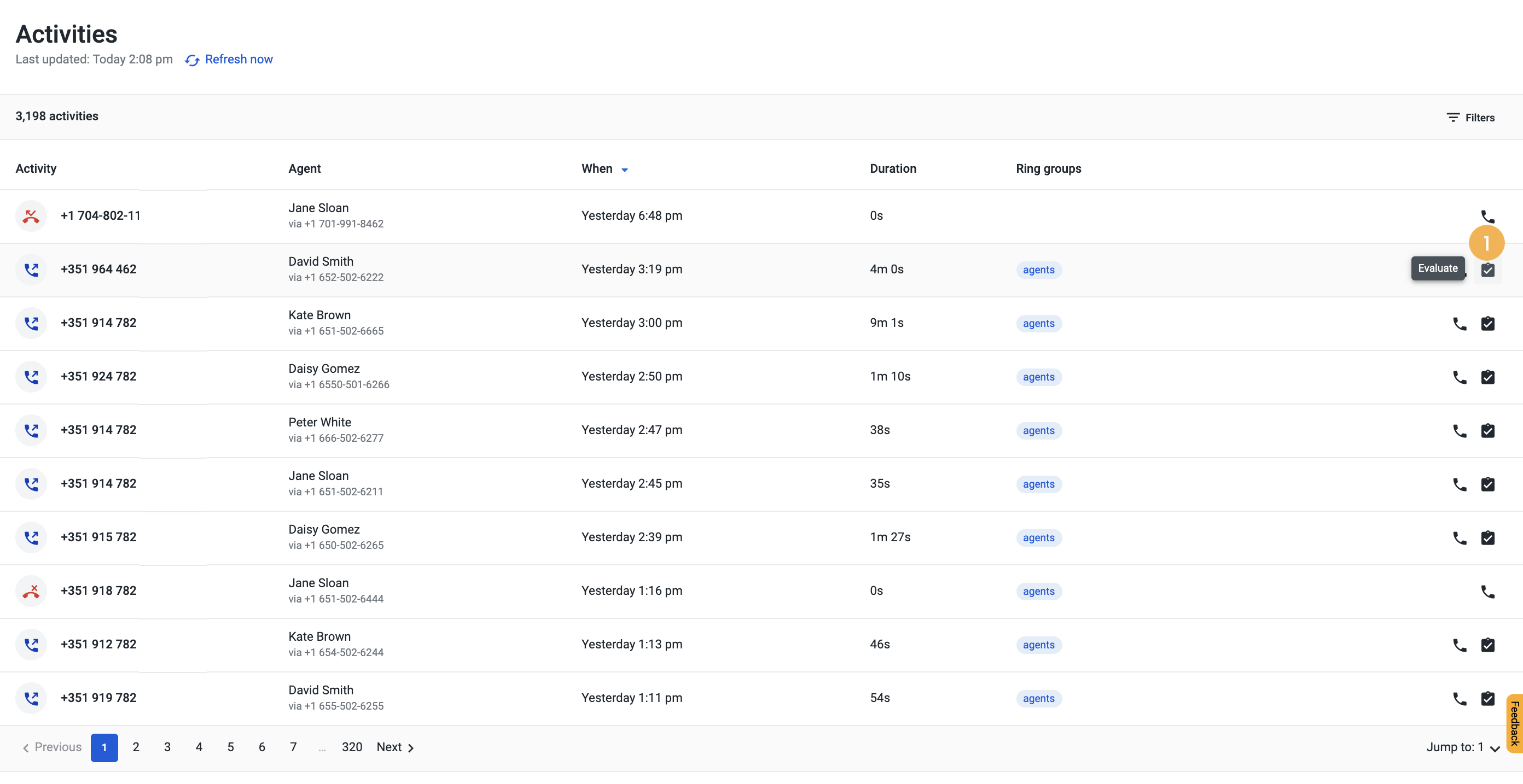Screen dimensions: 1523x784
Task: Evaluate the Jane Sloan 2:45 pm call
Action: (1487, 484)
